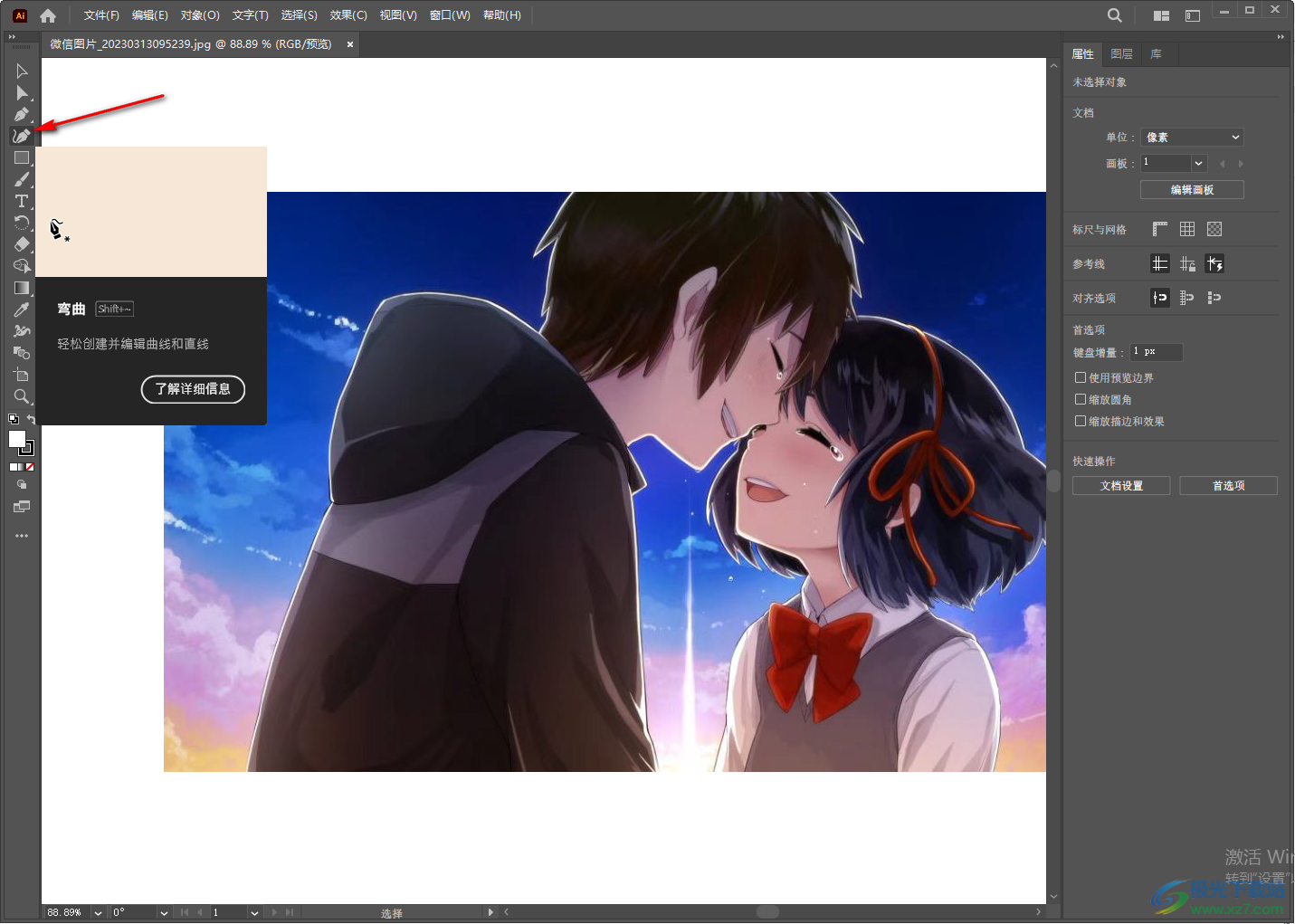Expand collapsed toolbar double arrows

12,37
